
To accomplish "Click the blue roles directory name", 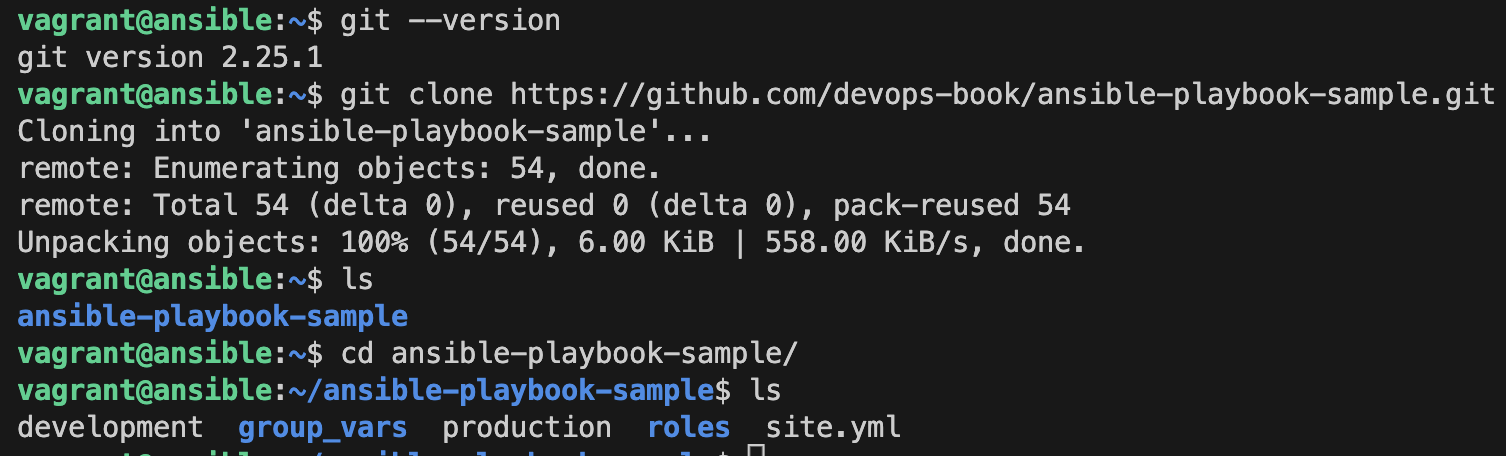I will [688, 428].
